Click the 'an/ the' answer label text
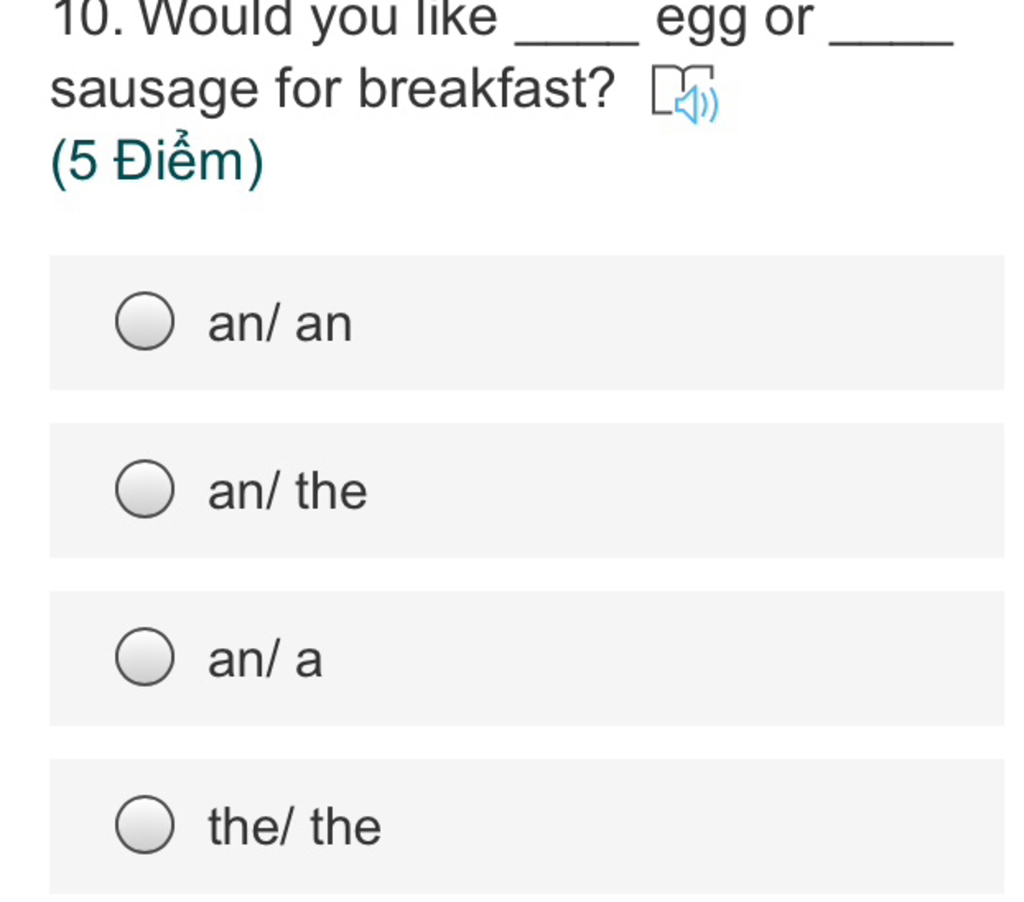The width and height of the screenshot is (1024, 902). [287, 491]
